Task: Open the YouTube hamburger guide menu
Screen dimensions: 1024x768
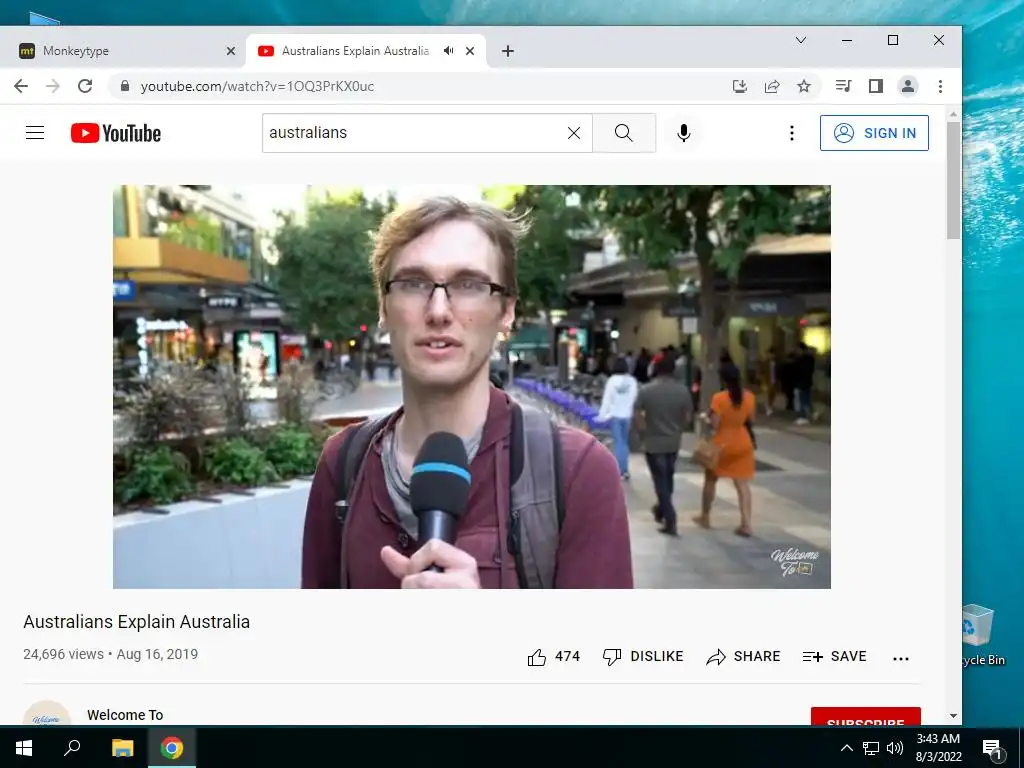Action: click(35, 133)
